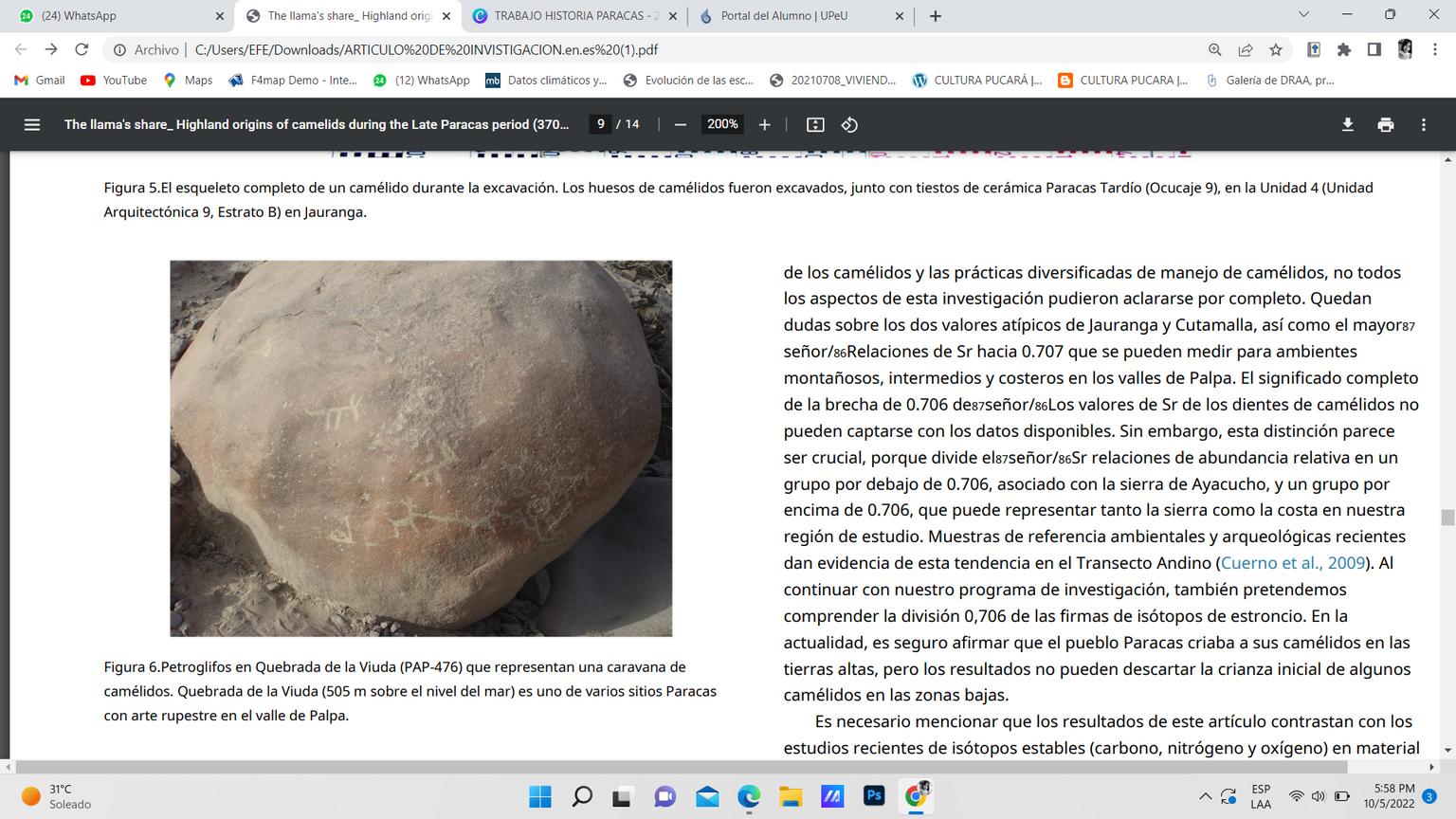Open network and volume quick settings
The height and width of the screenshot is (819, 1456).
point(1319,796)
